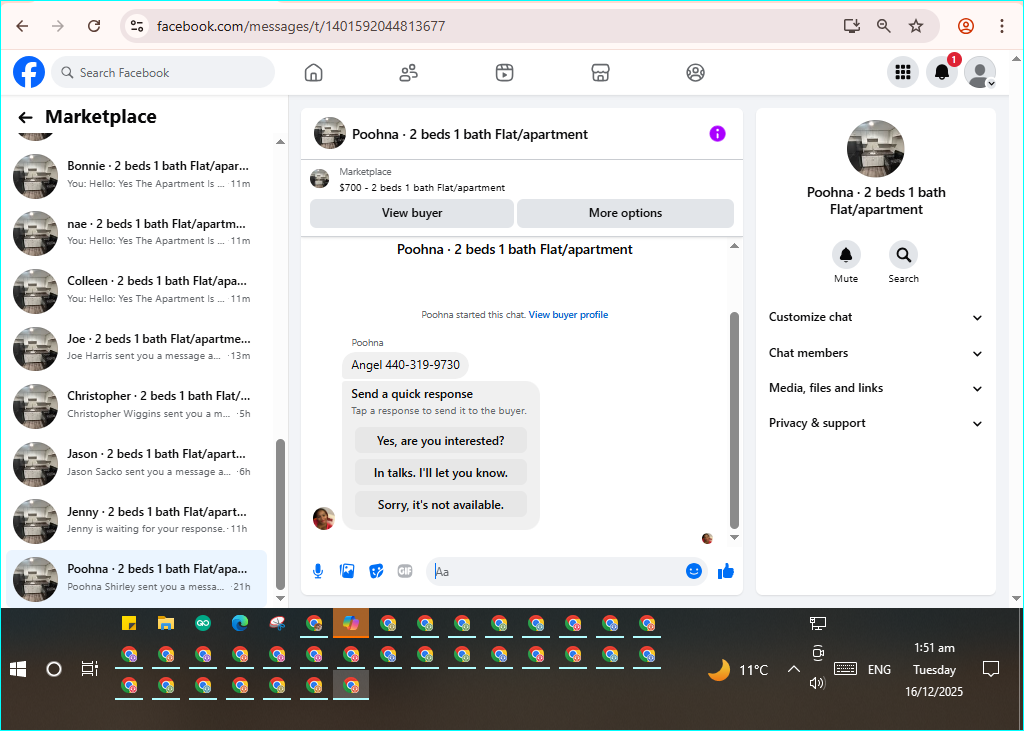Bookmark this page with star icon
Screen dimensions: 1024x731
[916, 26]
